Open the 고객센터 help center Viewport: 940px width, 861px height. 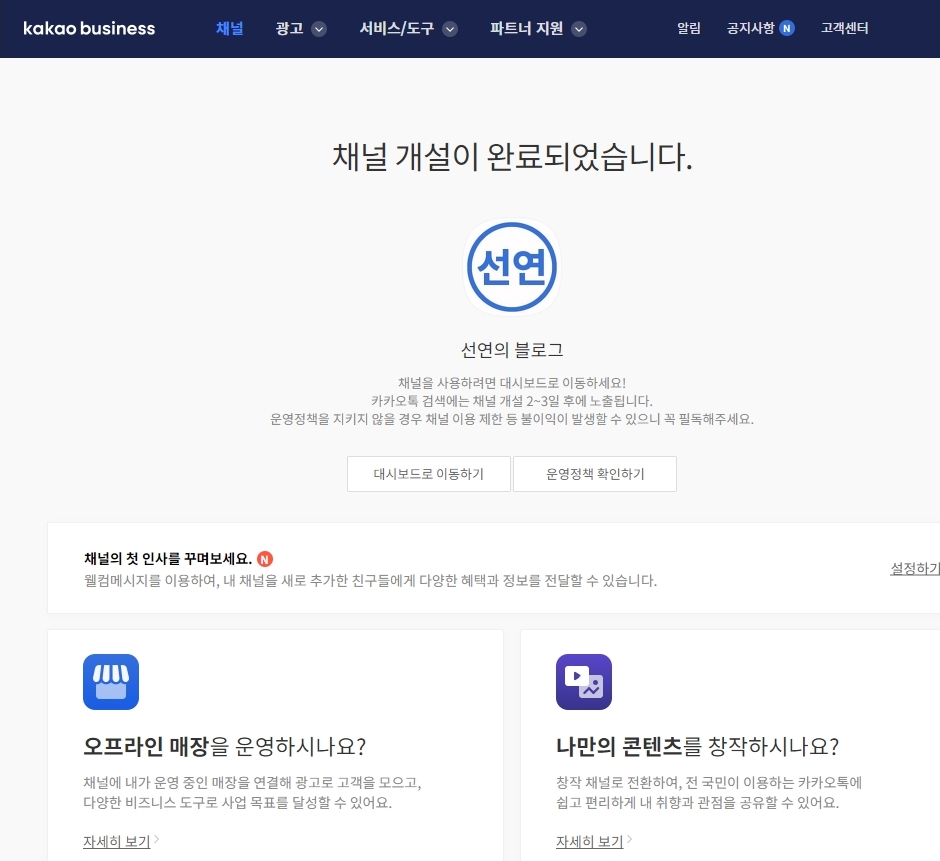[x=844, y=29]
